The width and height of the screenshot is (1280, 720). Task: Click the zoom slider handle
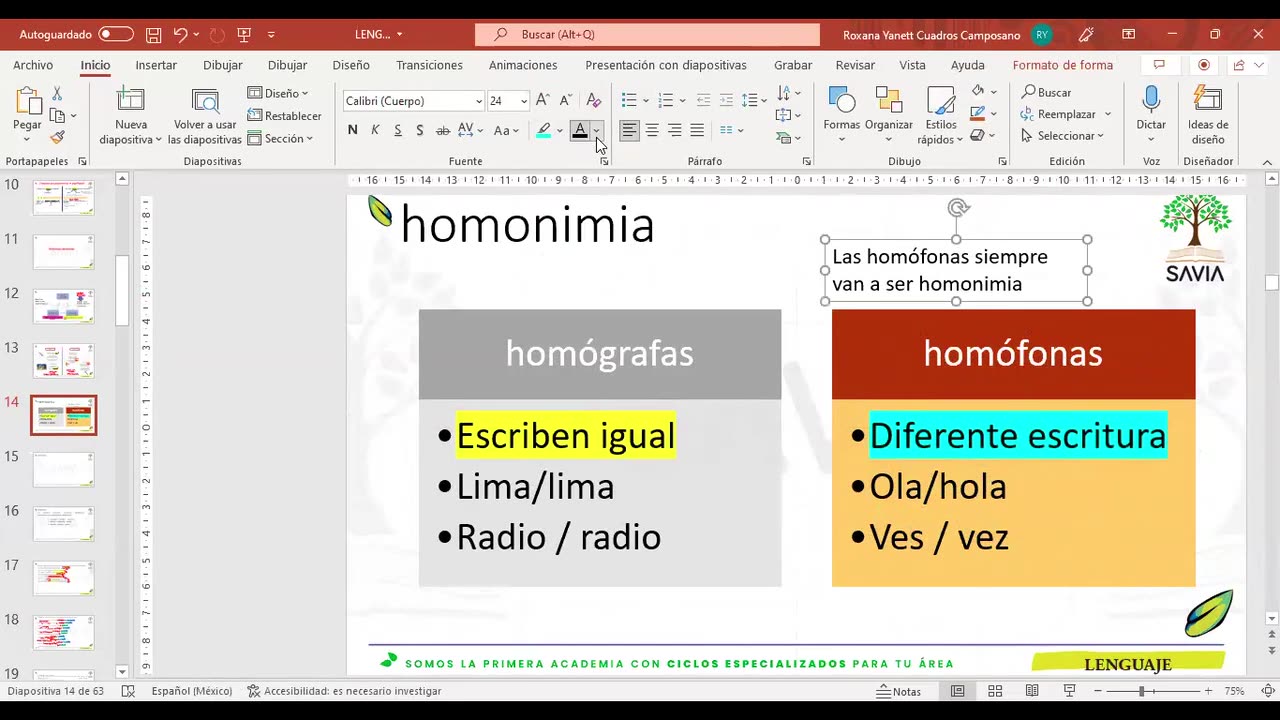tap(1141, 691)
